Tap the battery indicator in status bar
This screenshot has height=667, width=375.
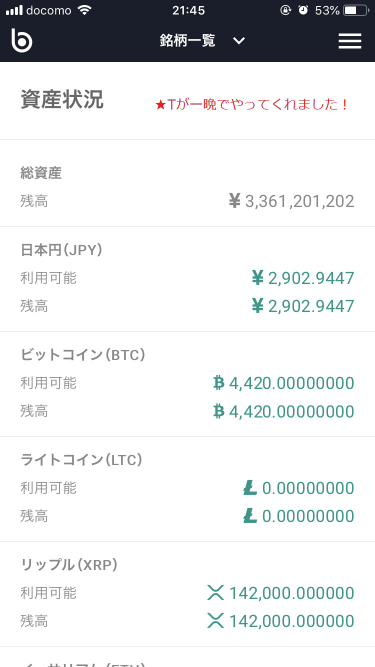[356, 10]
